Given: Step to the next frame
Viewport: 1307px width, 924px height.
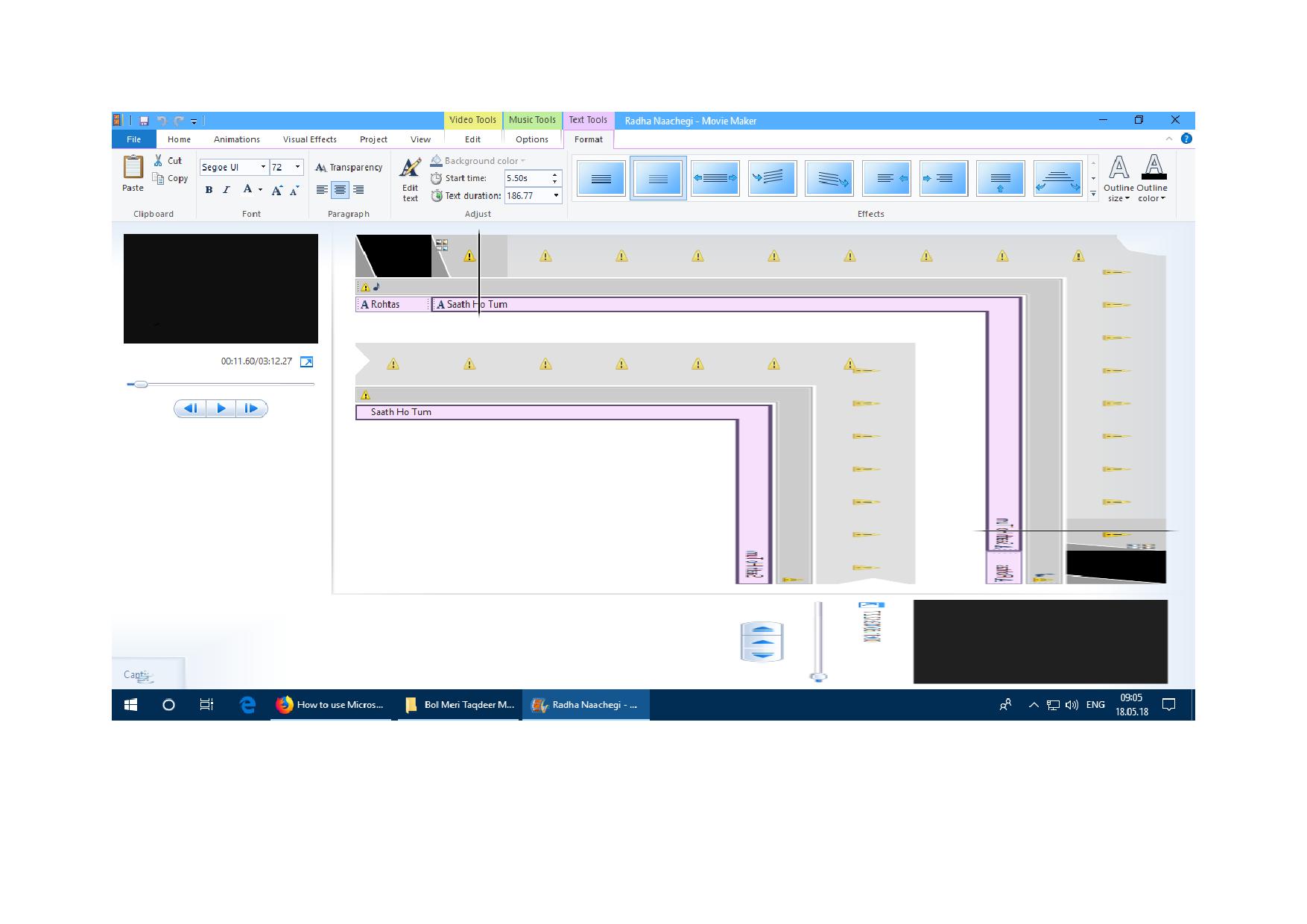Looking at the screenshot, I should (252, 408).
